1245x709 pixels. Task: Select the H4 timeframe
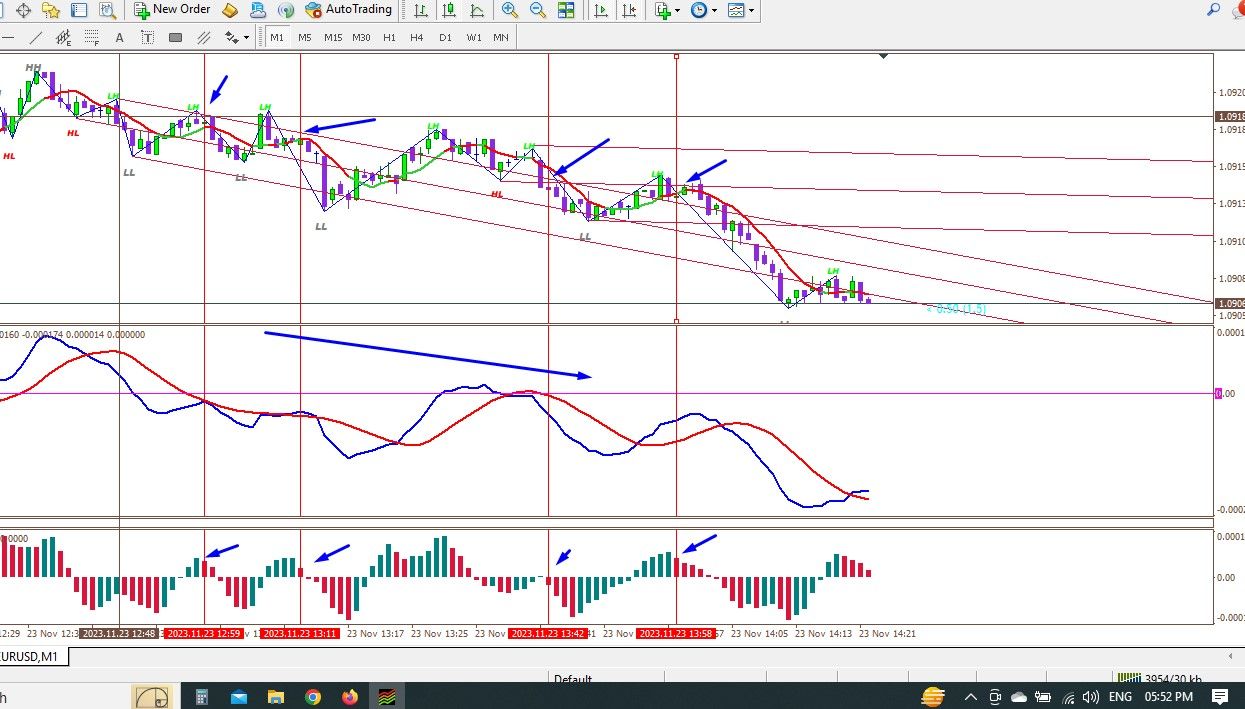pyautogui.click(x=417, y=37)
